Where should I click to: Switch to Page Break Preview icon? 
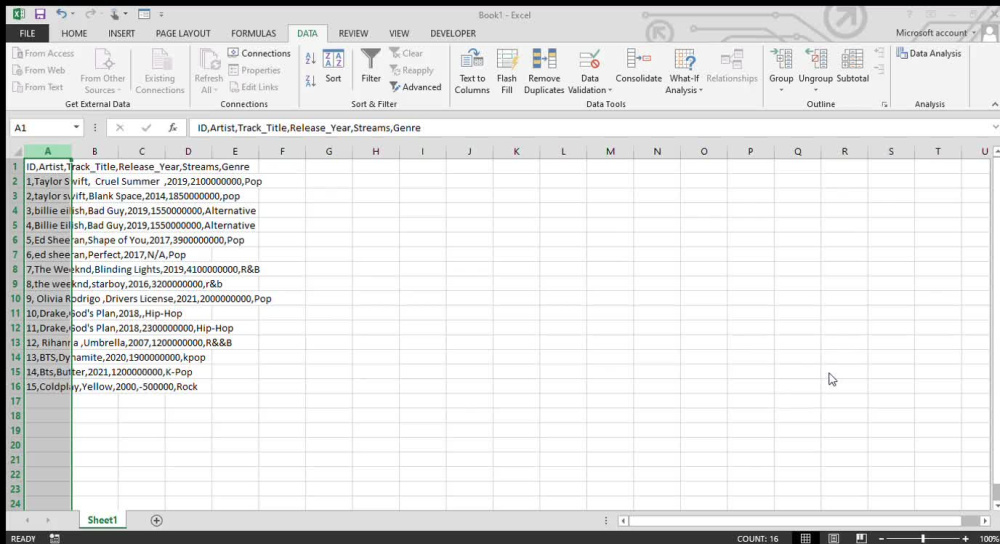click(x=861, y=538)
